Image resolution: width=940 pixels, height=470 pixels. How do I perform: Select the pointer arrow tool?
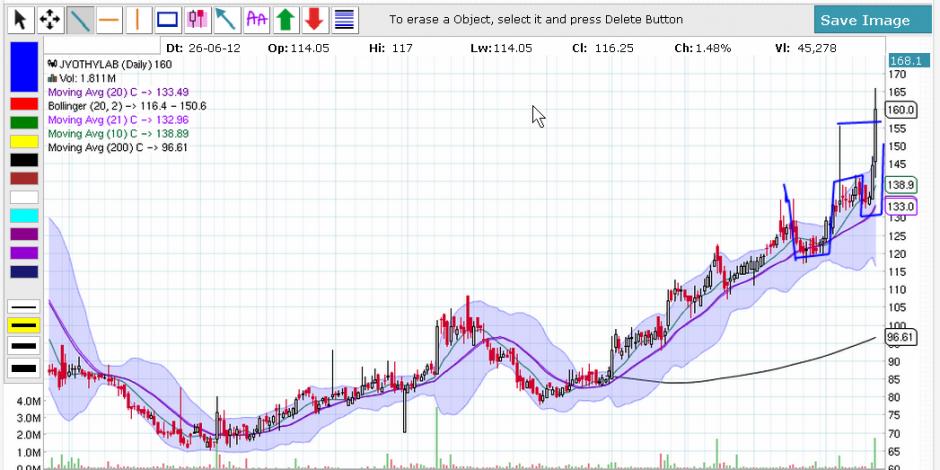20,20
